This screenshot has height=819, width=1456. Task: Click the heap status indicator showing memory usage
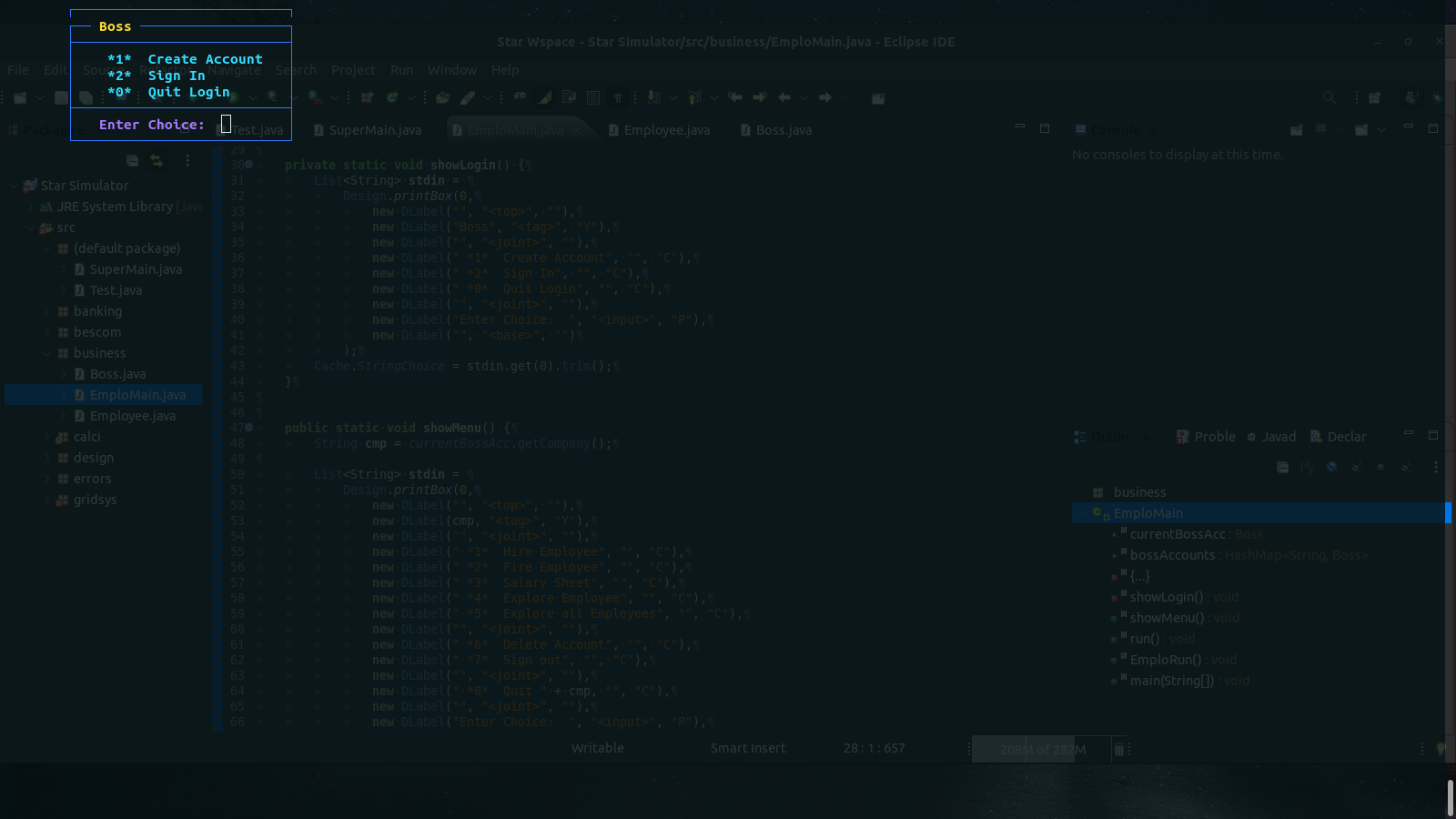[1042, 748]
